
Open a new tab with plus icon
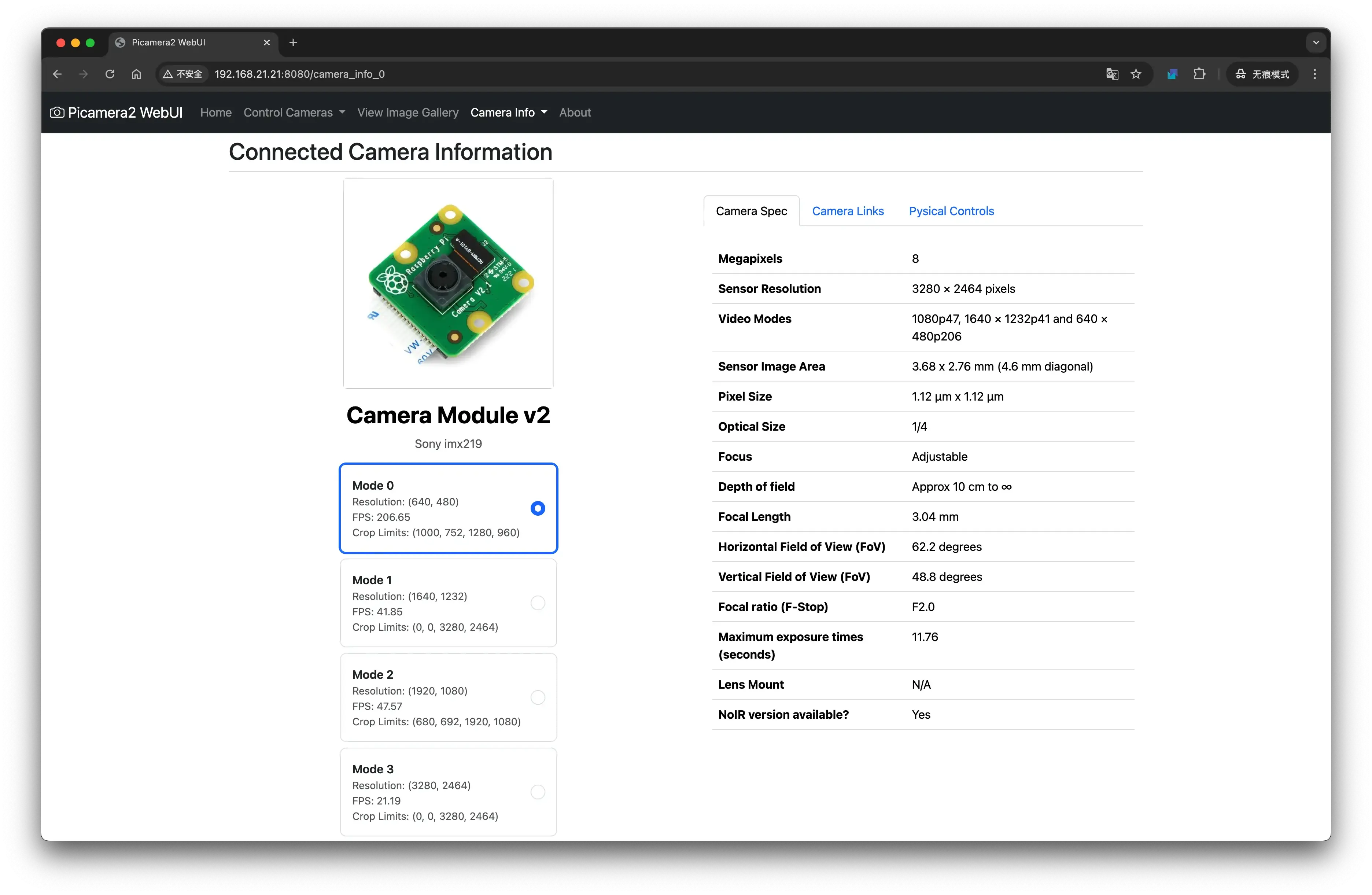point(293,43)
